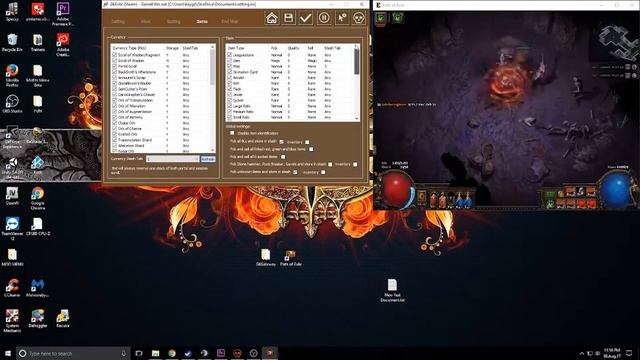Toggle Pick and sell 6 socket items
Screen dimensions: 640x360
(x=283, y=157)
